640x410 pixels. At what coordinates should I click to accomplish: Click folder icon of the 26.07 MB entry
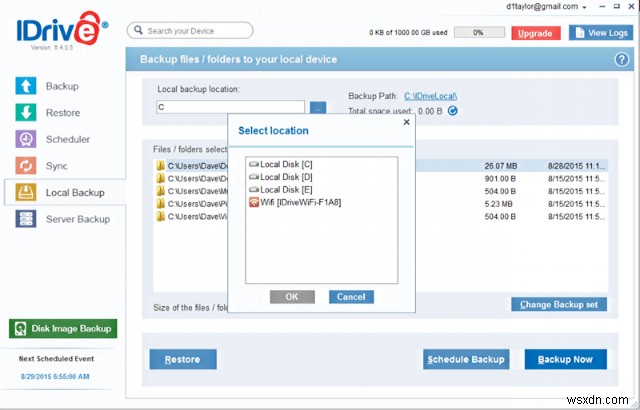(x=160, y=166)
